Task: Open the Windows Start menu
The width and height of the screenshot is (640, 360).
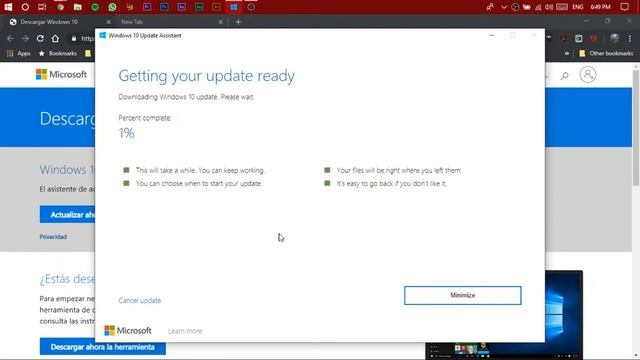Action: (x=8, y=7)
